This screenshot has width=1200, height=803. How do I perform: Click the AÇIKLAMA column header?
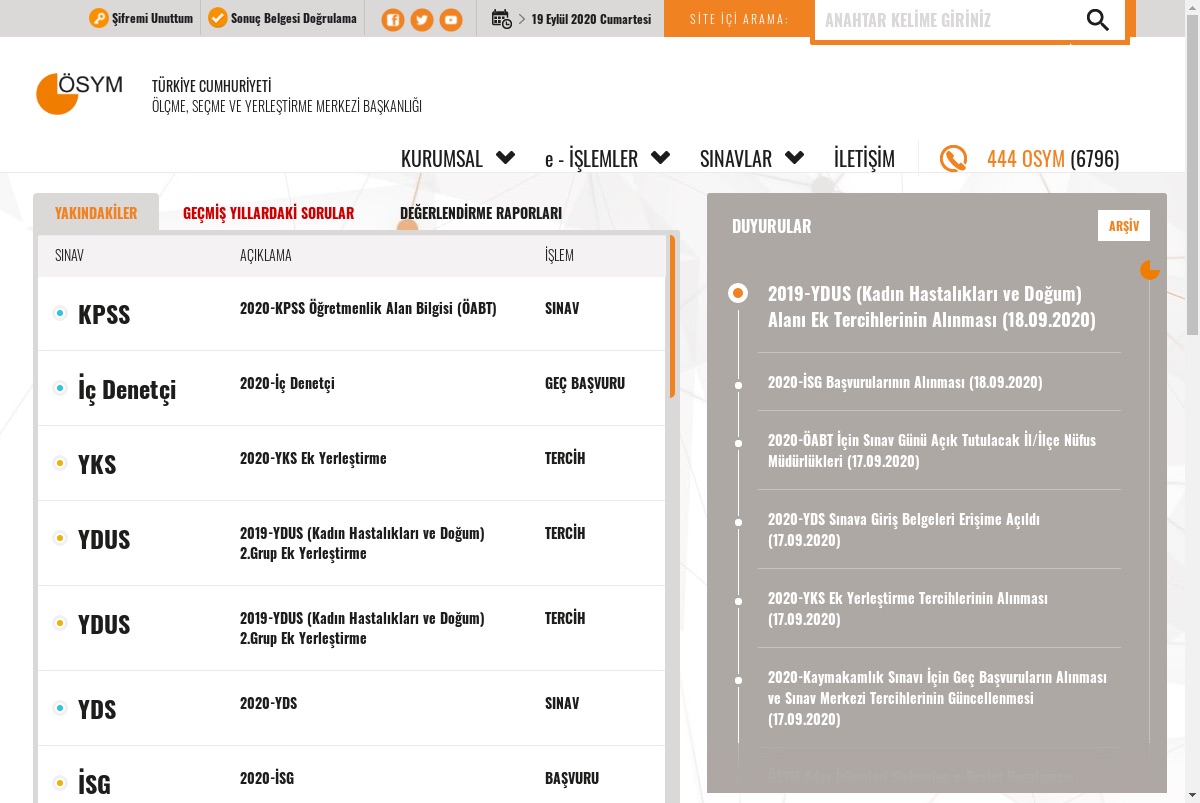pyautogui.click(x=266, y=255)
